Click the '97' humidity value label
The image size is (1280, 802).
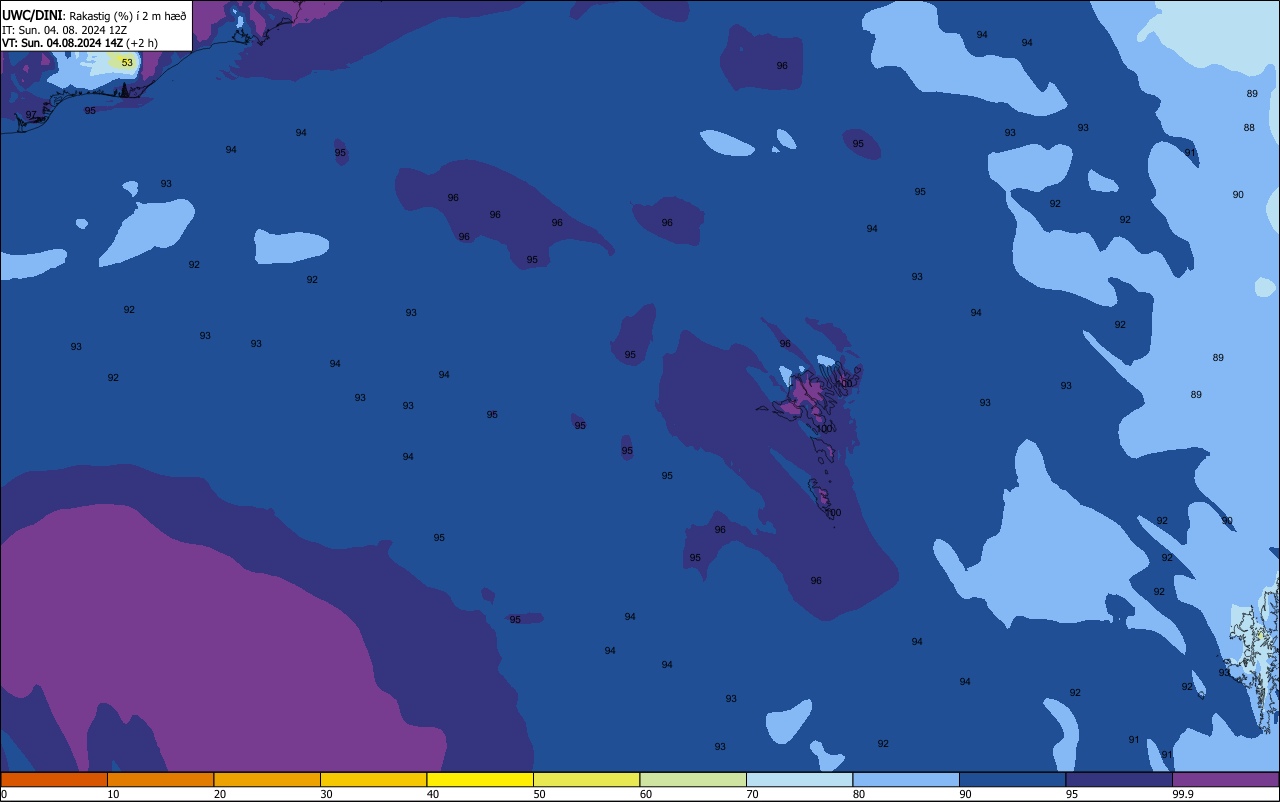coord(31,115)
